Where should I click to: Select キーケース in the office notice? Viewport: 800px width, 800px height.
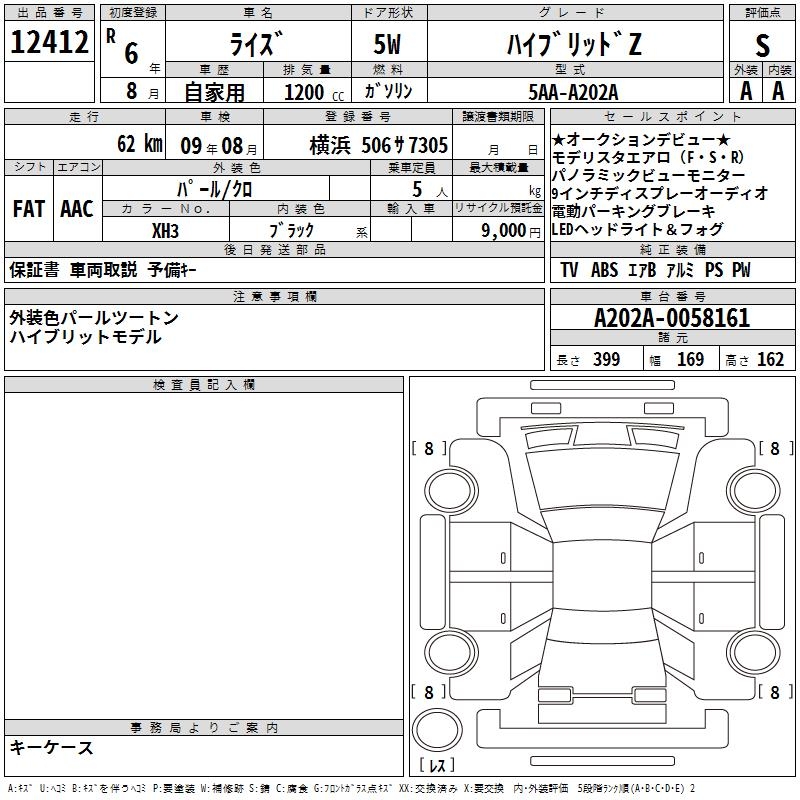point(52,748)
